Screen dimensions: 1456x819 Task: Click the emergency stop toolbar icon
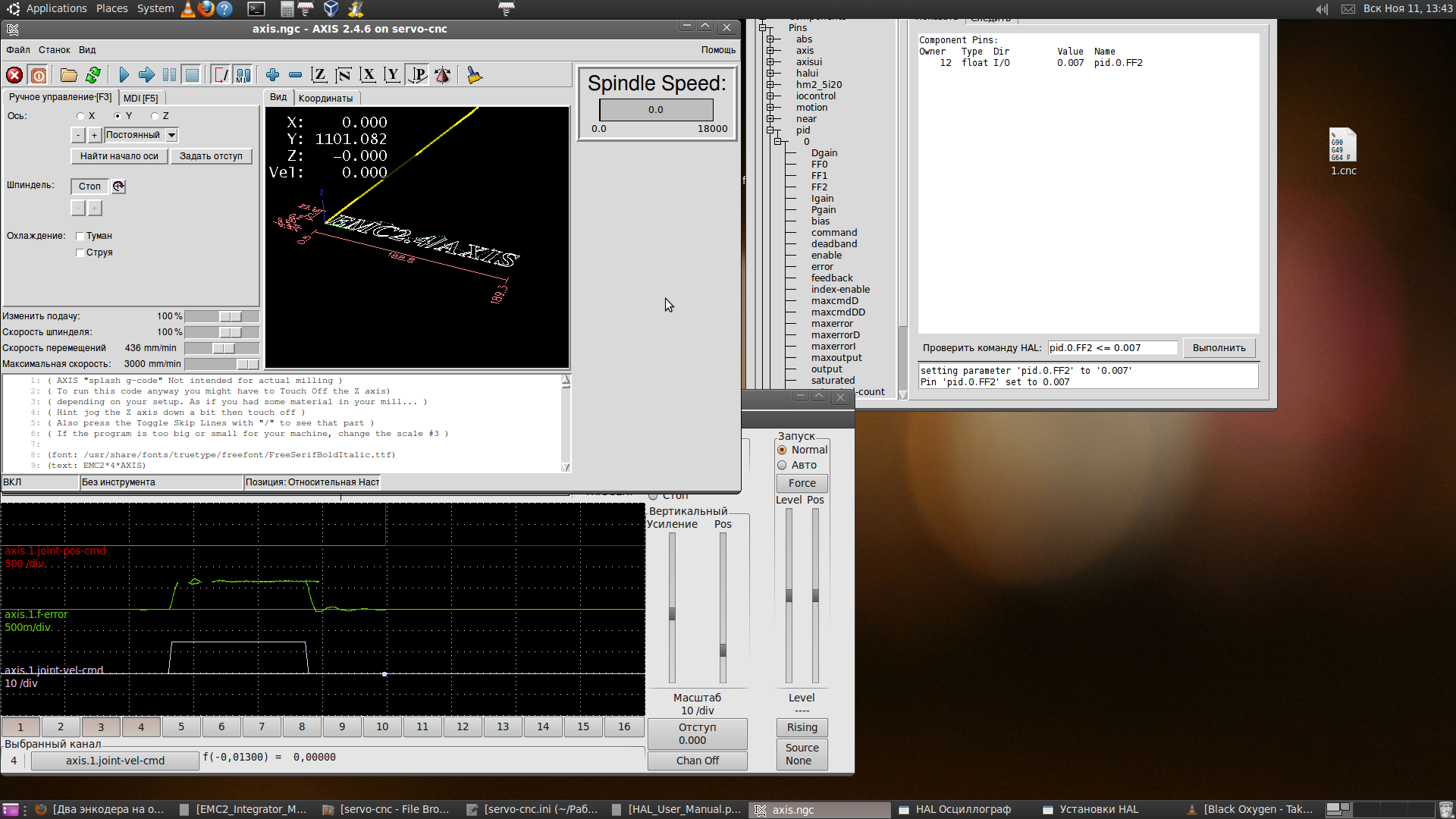click(x=14, y=75)
